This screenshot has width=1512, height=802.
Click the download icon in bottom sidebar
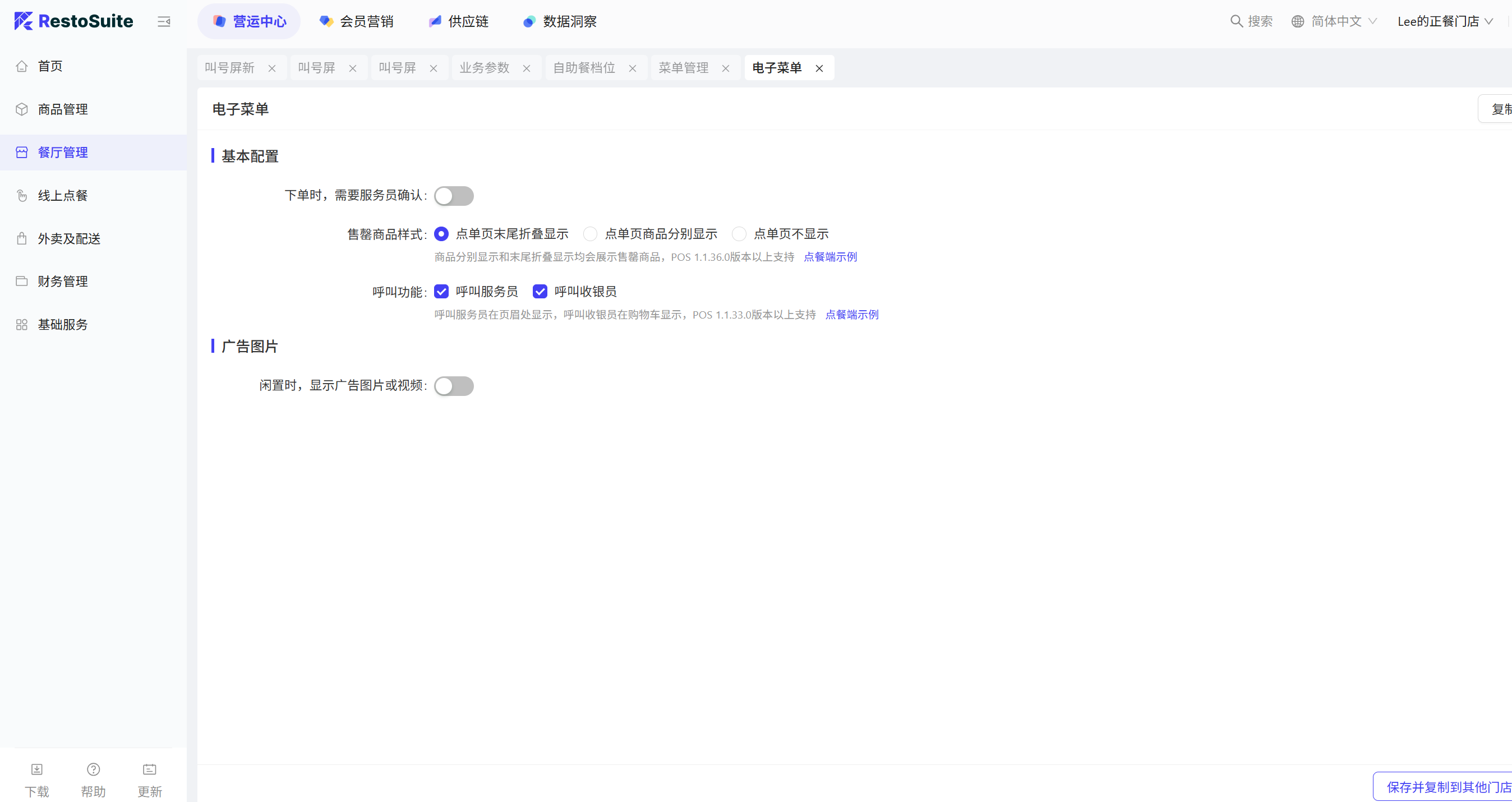click(x=37, y=769)
